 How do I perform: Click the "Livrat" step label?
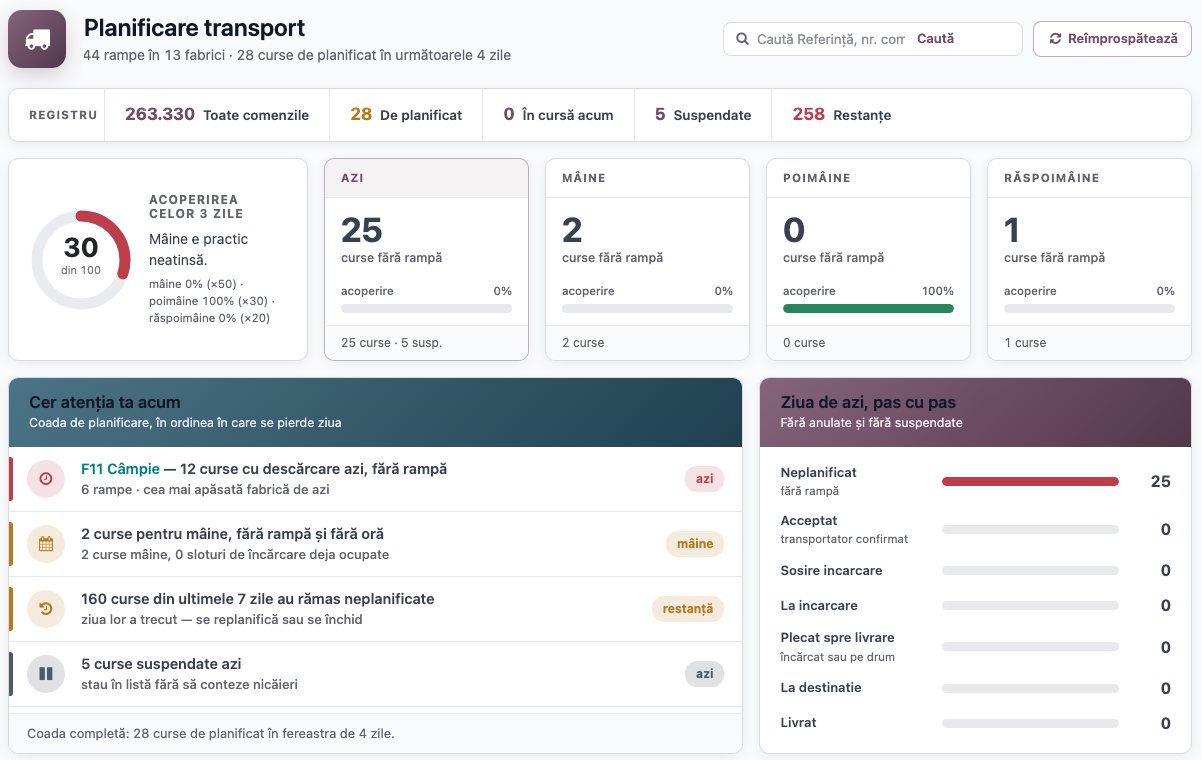point(798,723)
